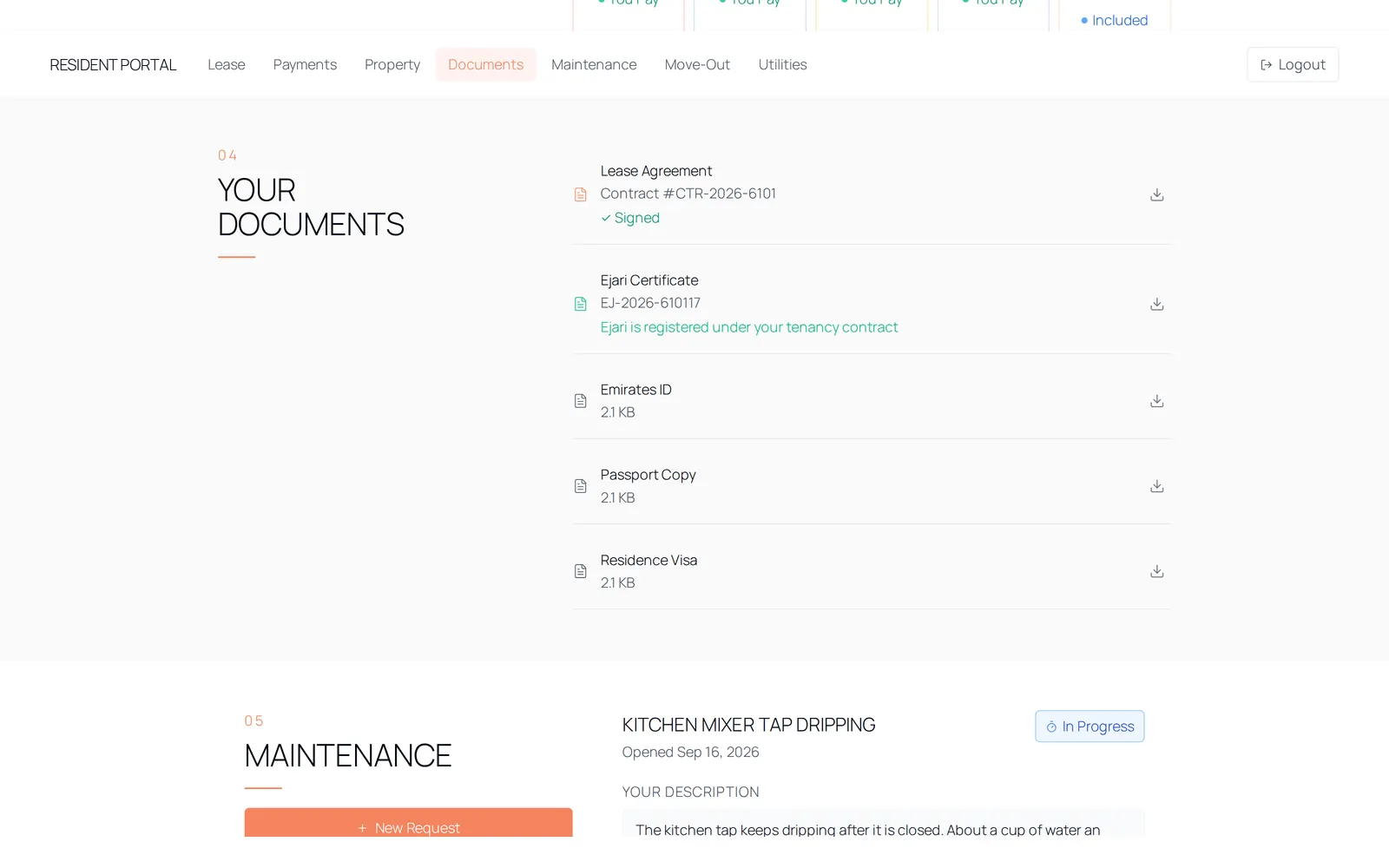
Task: Click the YOUR DOCUMENTS section heading
Action: click(x=311, y=207)
